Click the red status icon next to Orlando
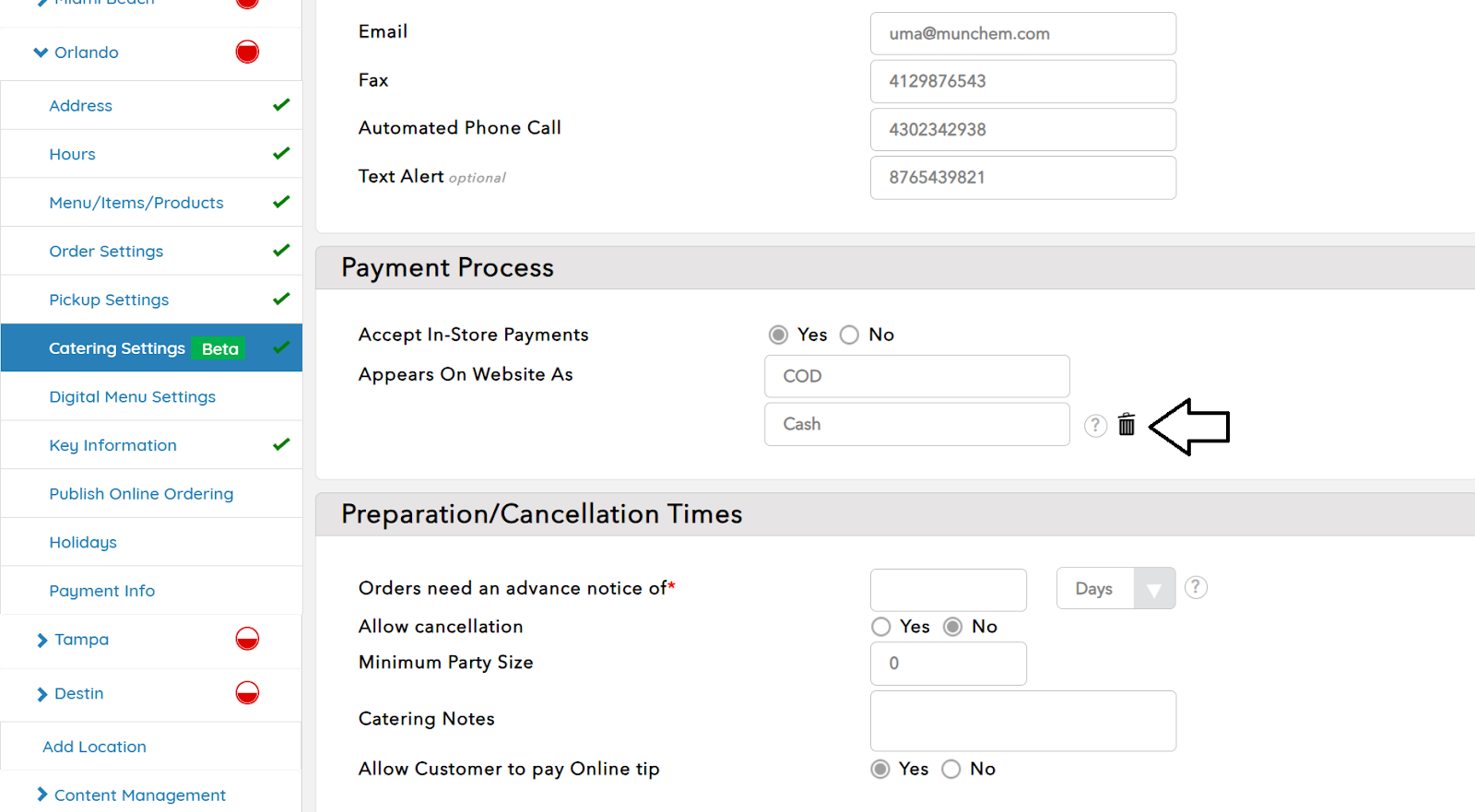Viewport: 1475px width, 812px height. (247, 52)
